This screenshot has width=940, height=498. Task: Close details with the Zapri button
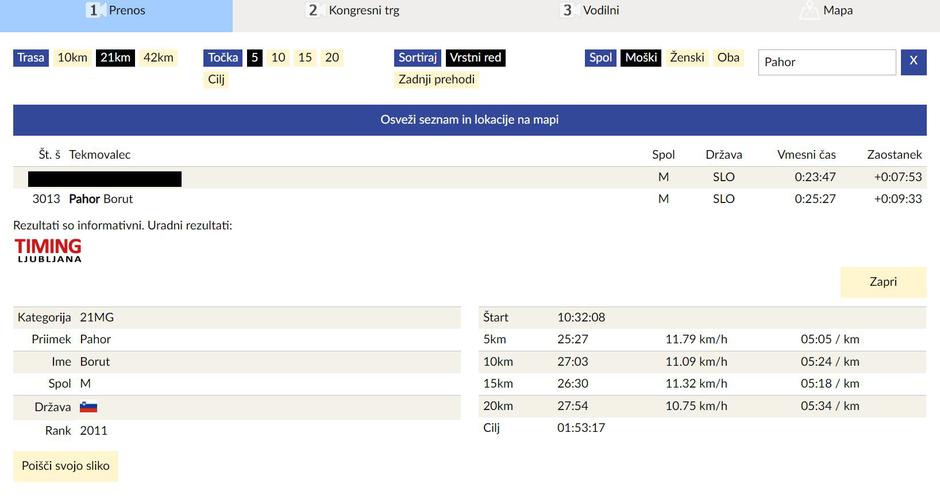coord(882,282)
